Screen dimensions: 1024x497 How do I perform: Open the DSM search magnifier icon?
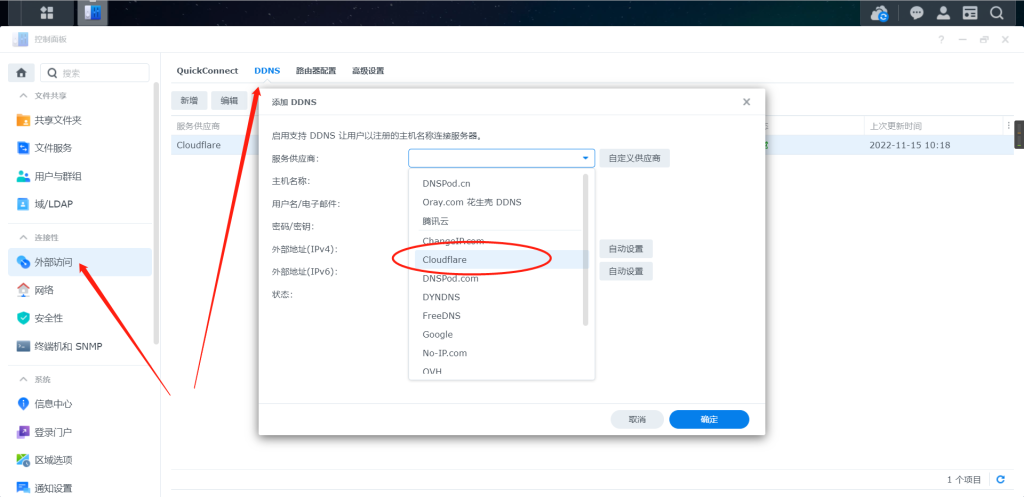click(997, 12)
